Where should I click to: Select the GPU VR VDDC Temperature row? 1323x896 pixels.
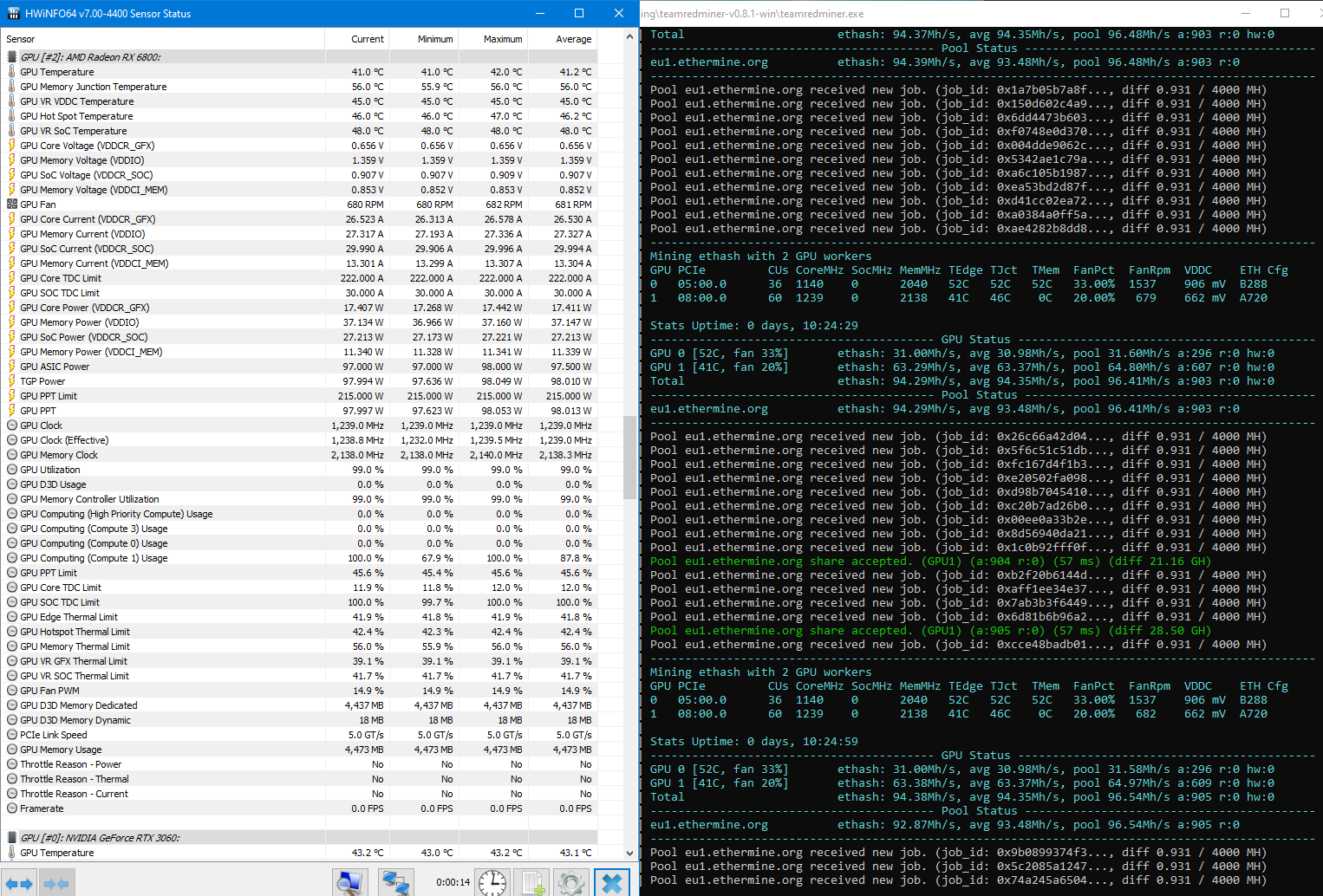299,101
